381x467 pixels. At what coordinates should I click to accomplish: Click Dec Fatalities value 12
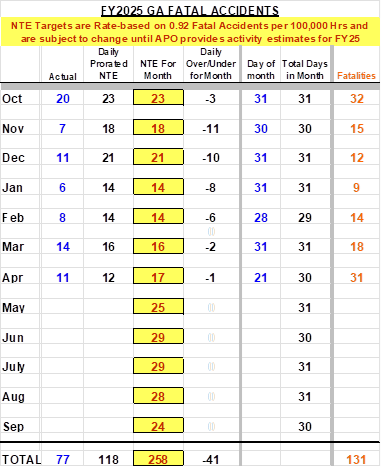(x=357, y=158)
